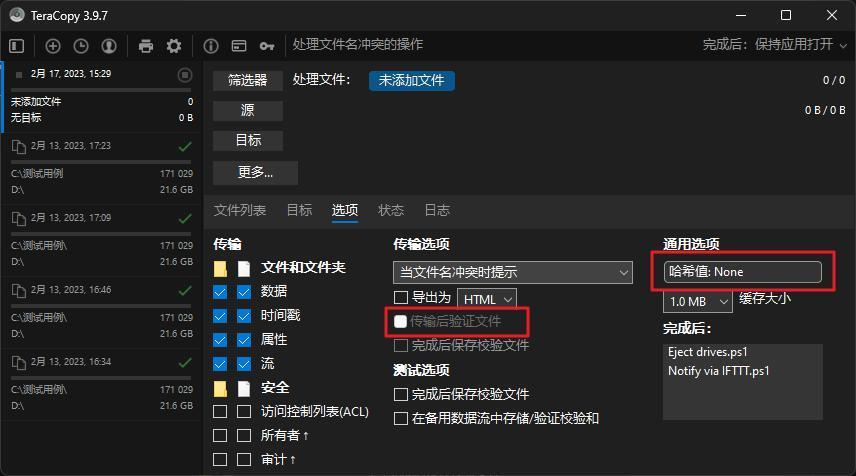The width and height of the screenshot is (856, 476).
Task: Toggle the side panel layout icon
Action: (x=17, y=46)
